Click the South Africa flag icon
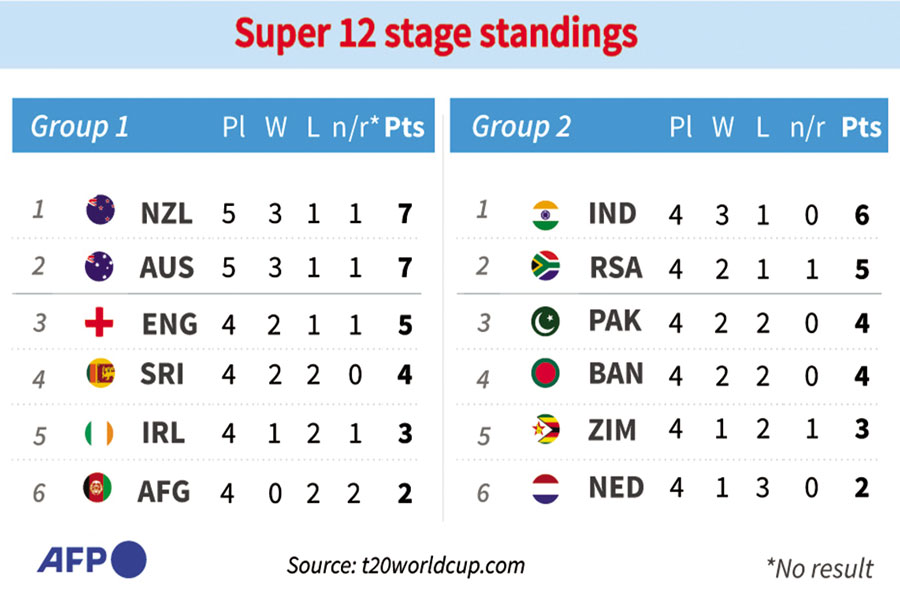 point(546,267)
